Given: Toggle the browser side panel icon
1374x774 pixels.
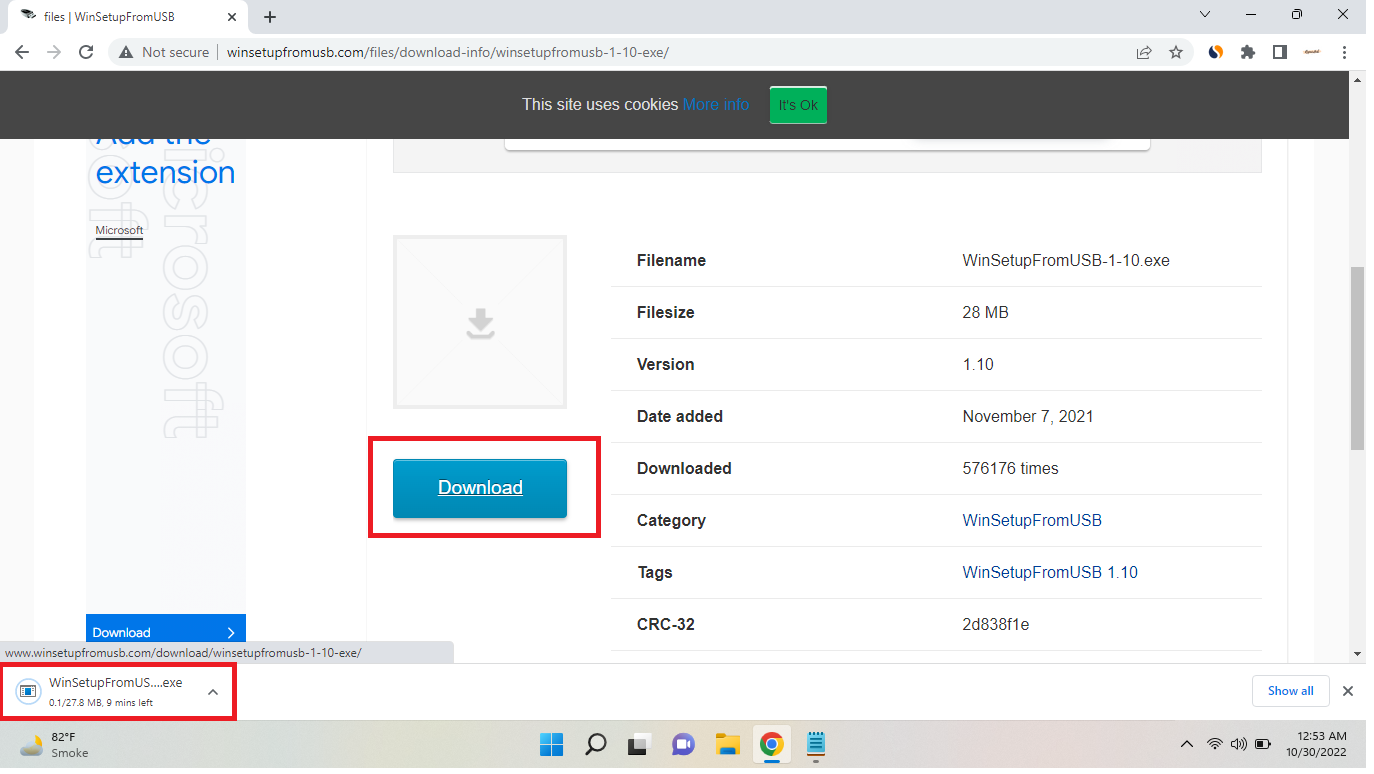Looking at the screenshot, I should pos(1279,52).
